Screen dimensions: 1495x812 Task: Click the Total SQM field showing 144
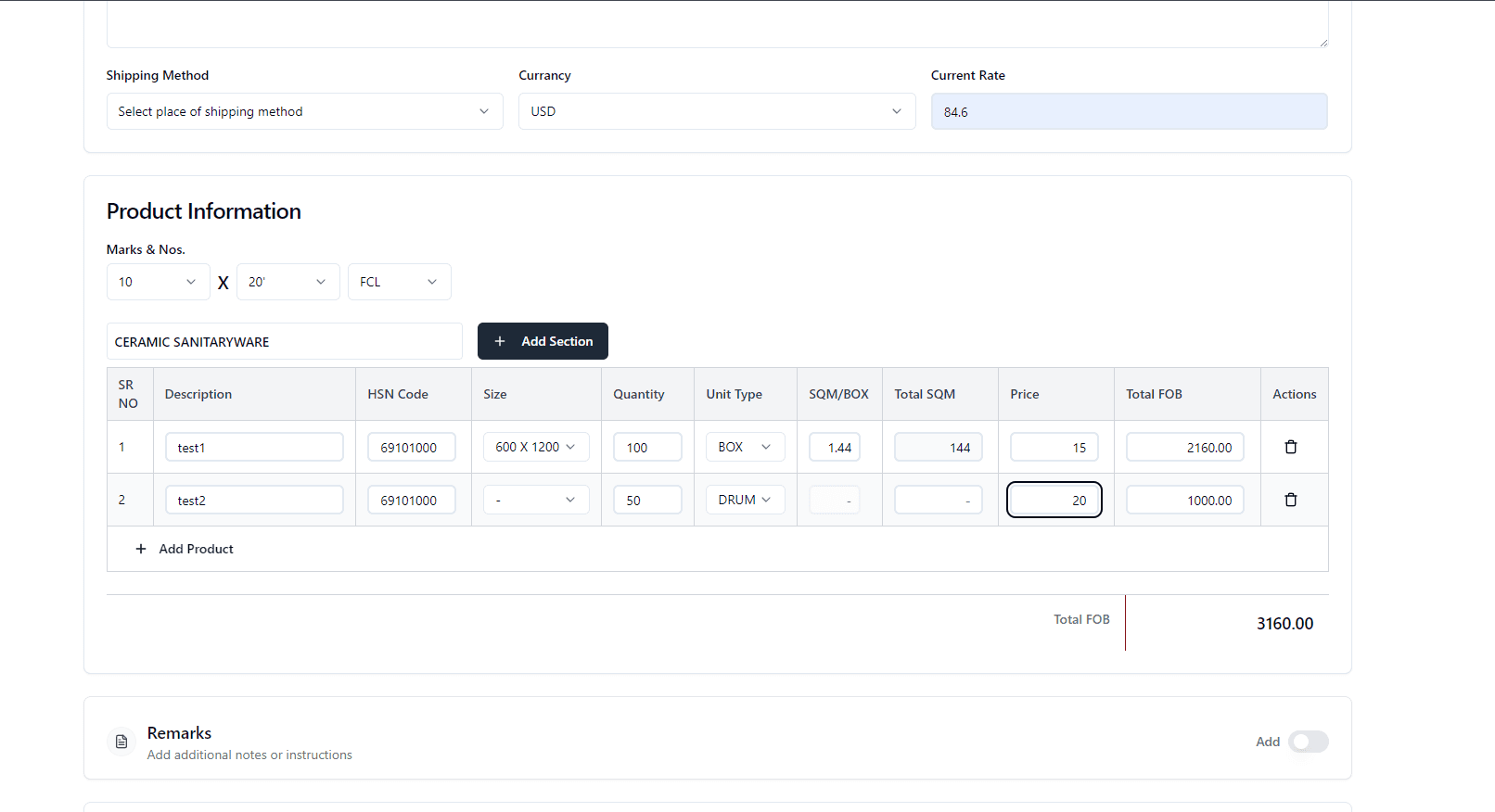tap(939, 447)
